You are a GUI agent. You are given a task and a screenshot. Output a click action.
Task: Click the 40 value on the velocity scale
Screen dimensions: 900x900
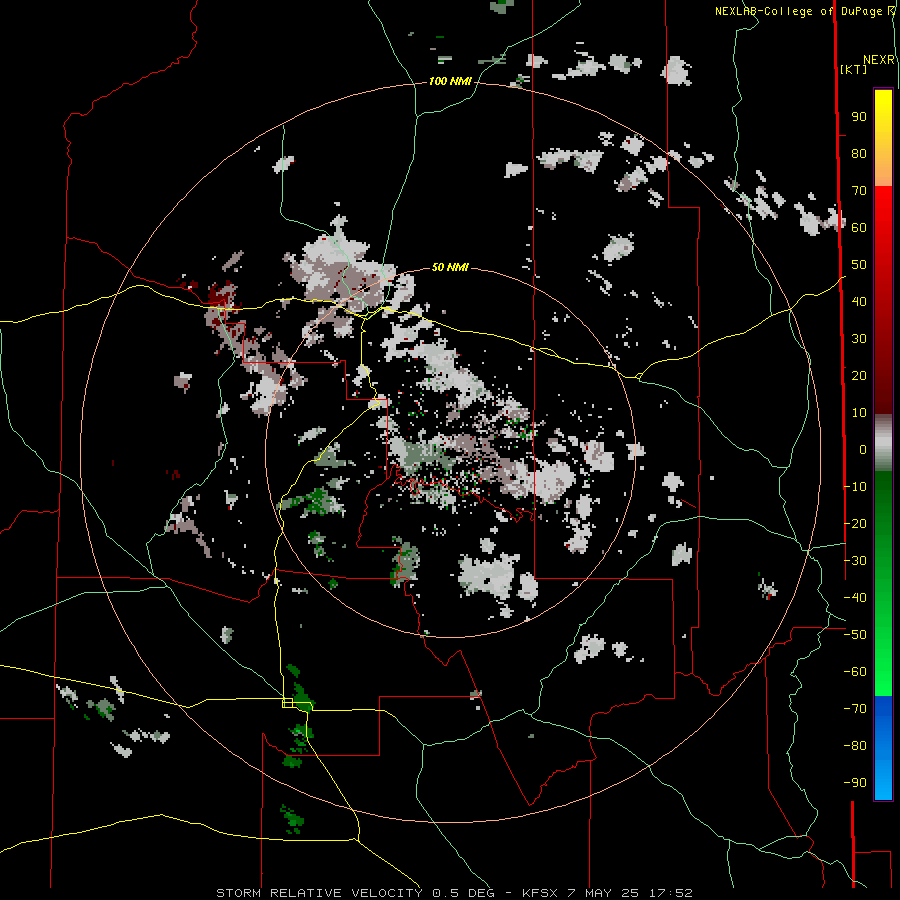(859, 302)
